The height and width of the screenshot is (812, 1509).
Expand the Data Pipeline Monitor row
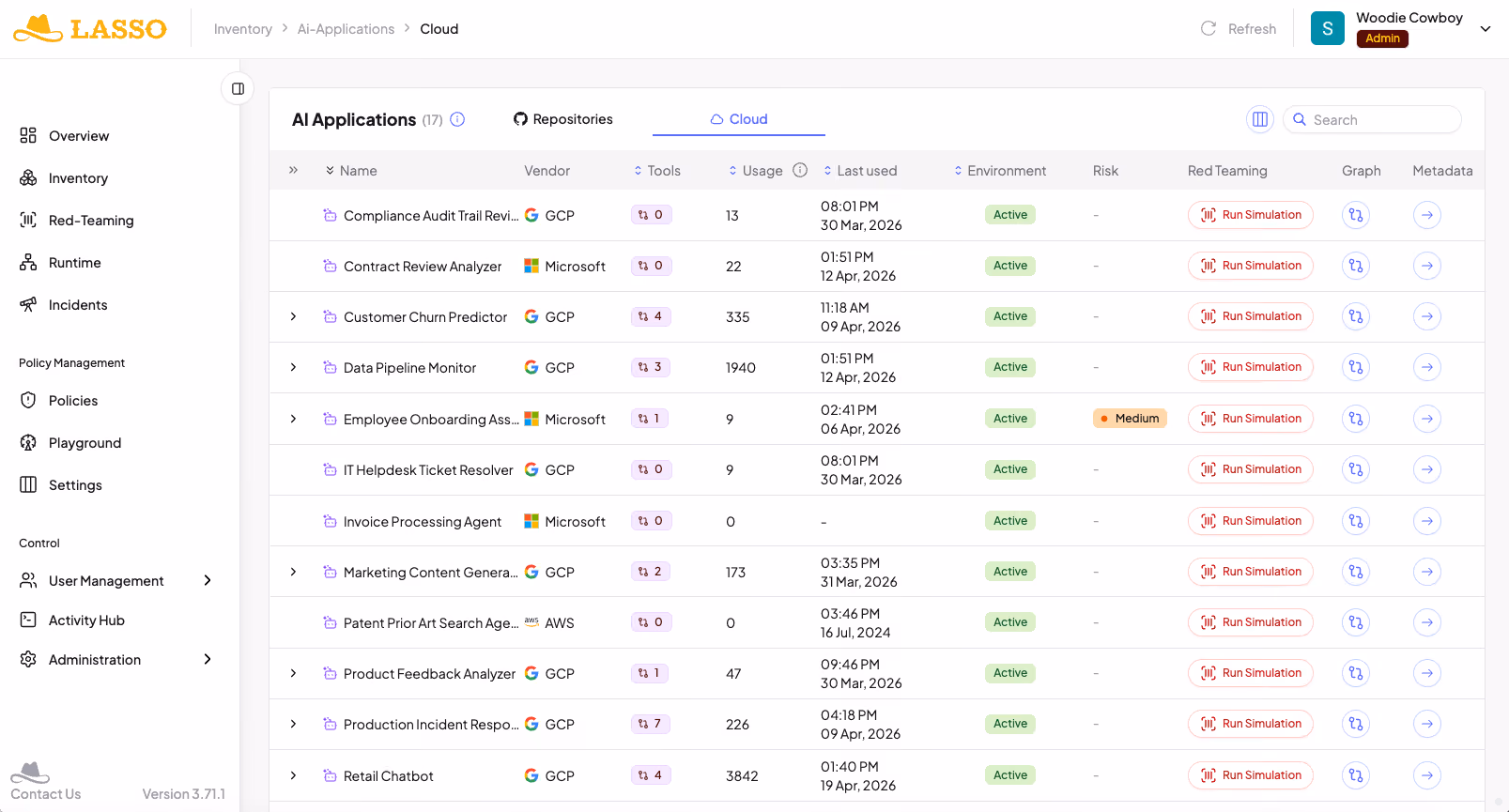pyautogui.click(x=293, y=367)
